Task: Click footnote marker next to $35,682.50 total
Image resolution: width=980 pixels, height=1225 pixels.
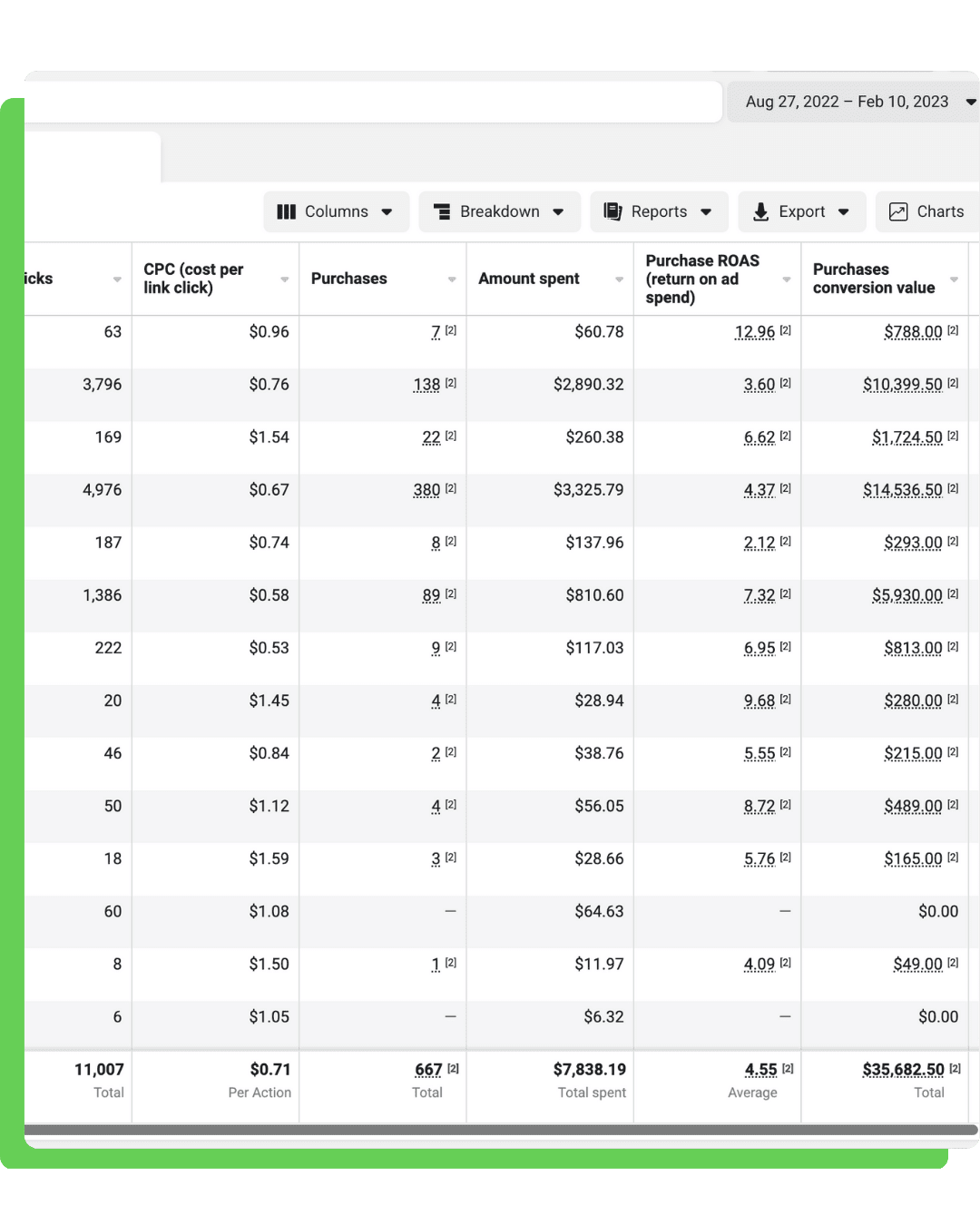Action: 955,1068
